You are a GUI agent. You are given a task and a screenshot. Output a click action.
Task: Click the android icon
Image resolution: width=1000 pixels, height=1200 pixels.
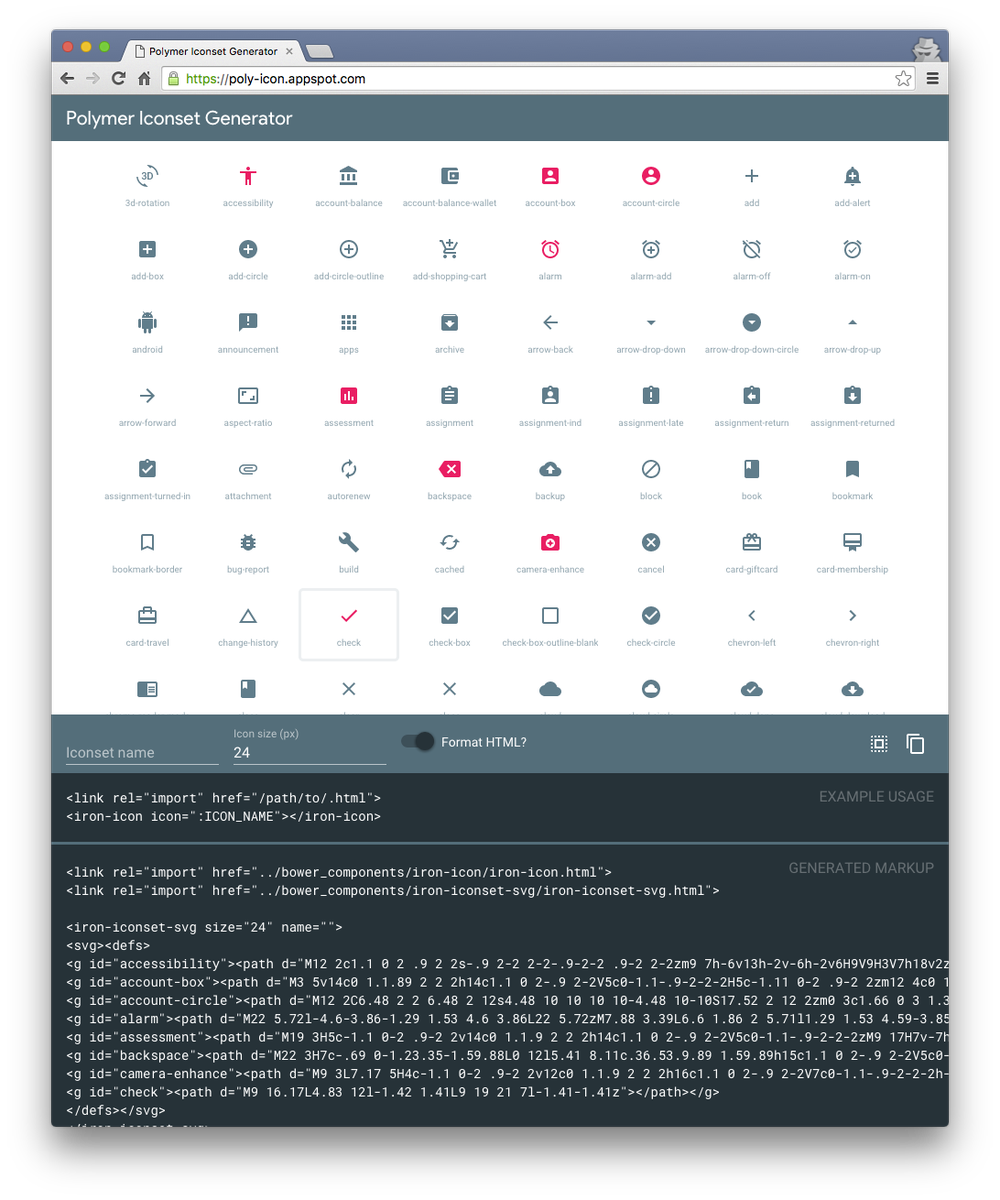click(x=147, y=322)
